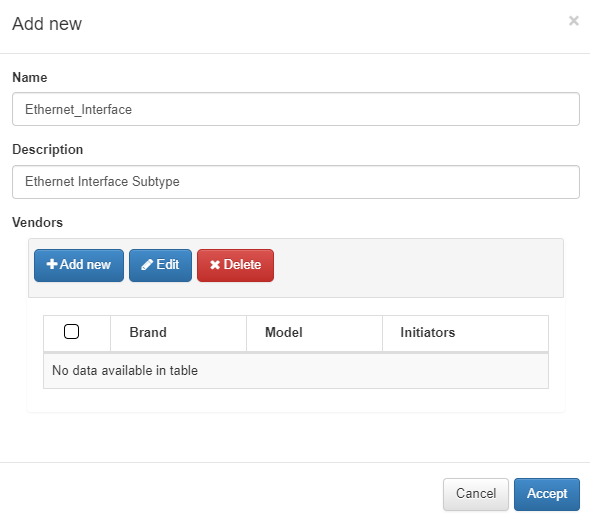Add a new vendor entry
Screen dimensions: 590x522
coord(79,265)
